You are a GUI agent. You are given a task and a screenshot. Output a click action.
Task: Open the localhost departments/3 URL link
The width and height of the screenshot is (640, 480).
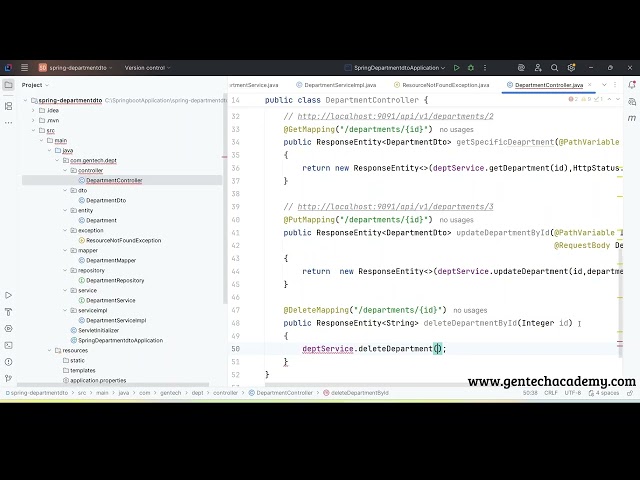coord(395,207)
